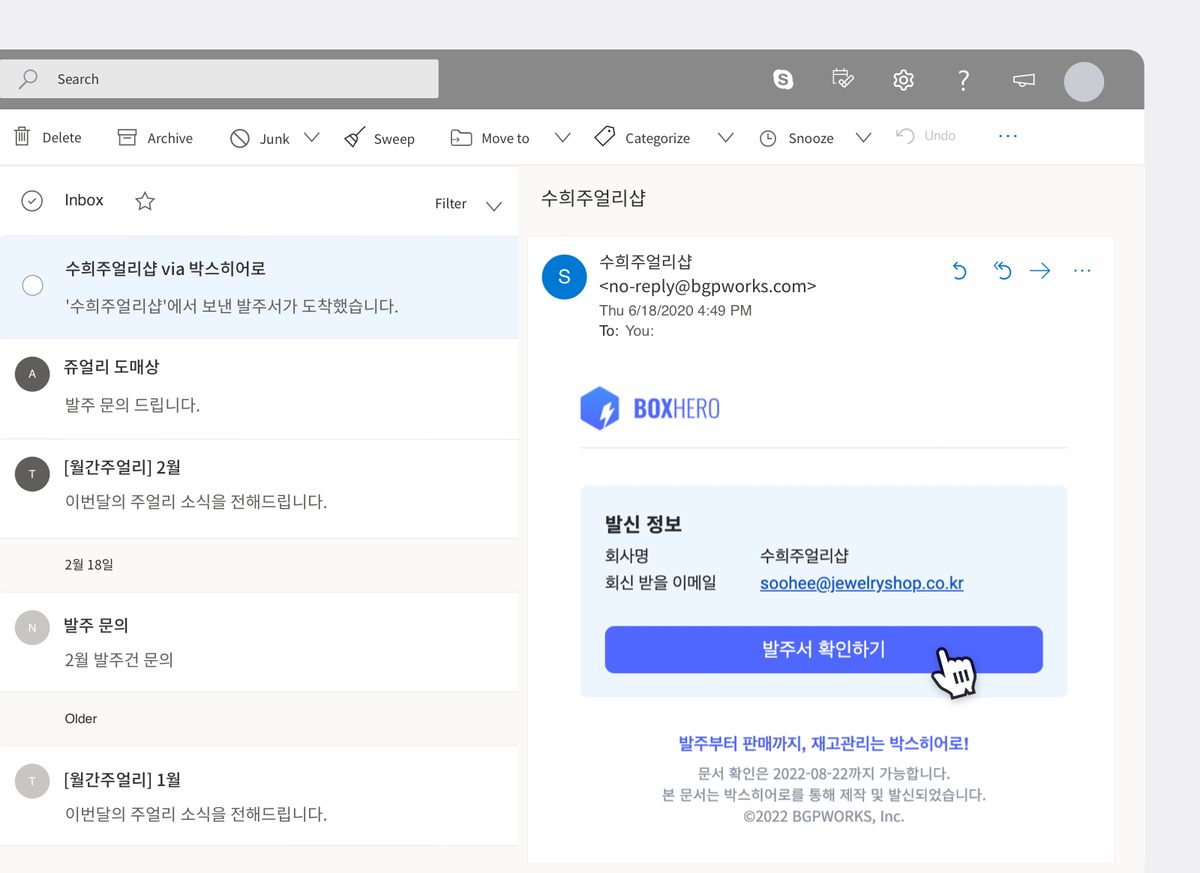Open the soohee@jewelryshop.co.kr email link
Image resolution: width=1200 pixels, height=873 pixels.
[861, 583]
